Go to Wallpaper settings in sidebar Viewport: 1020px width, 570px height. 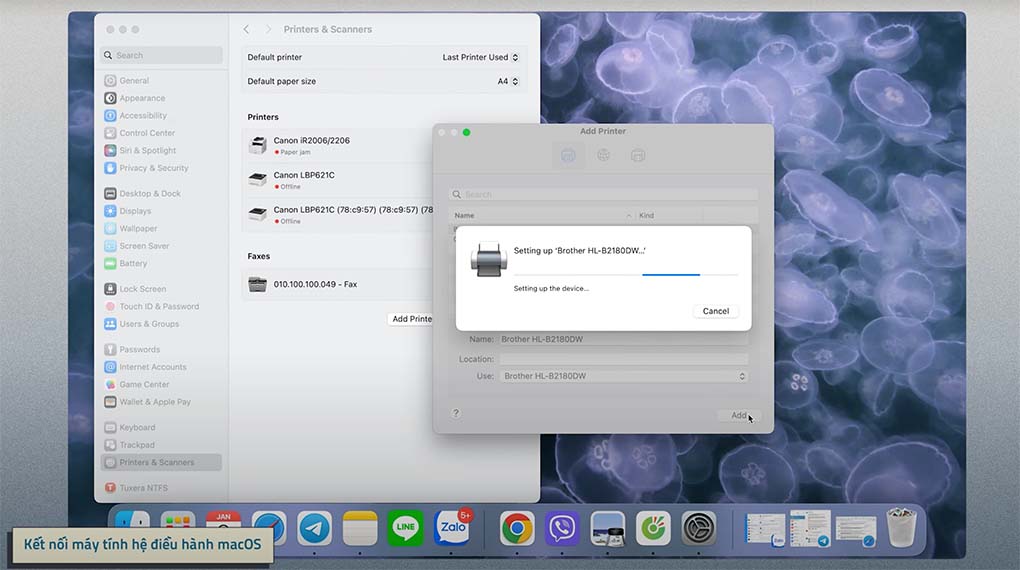click(138, 228)
